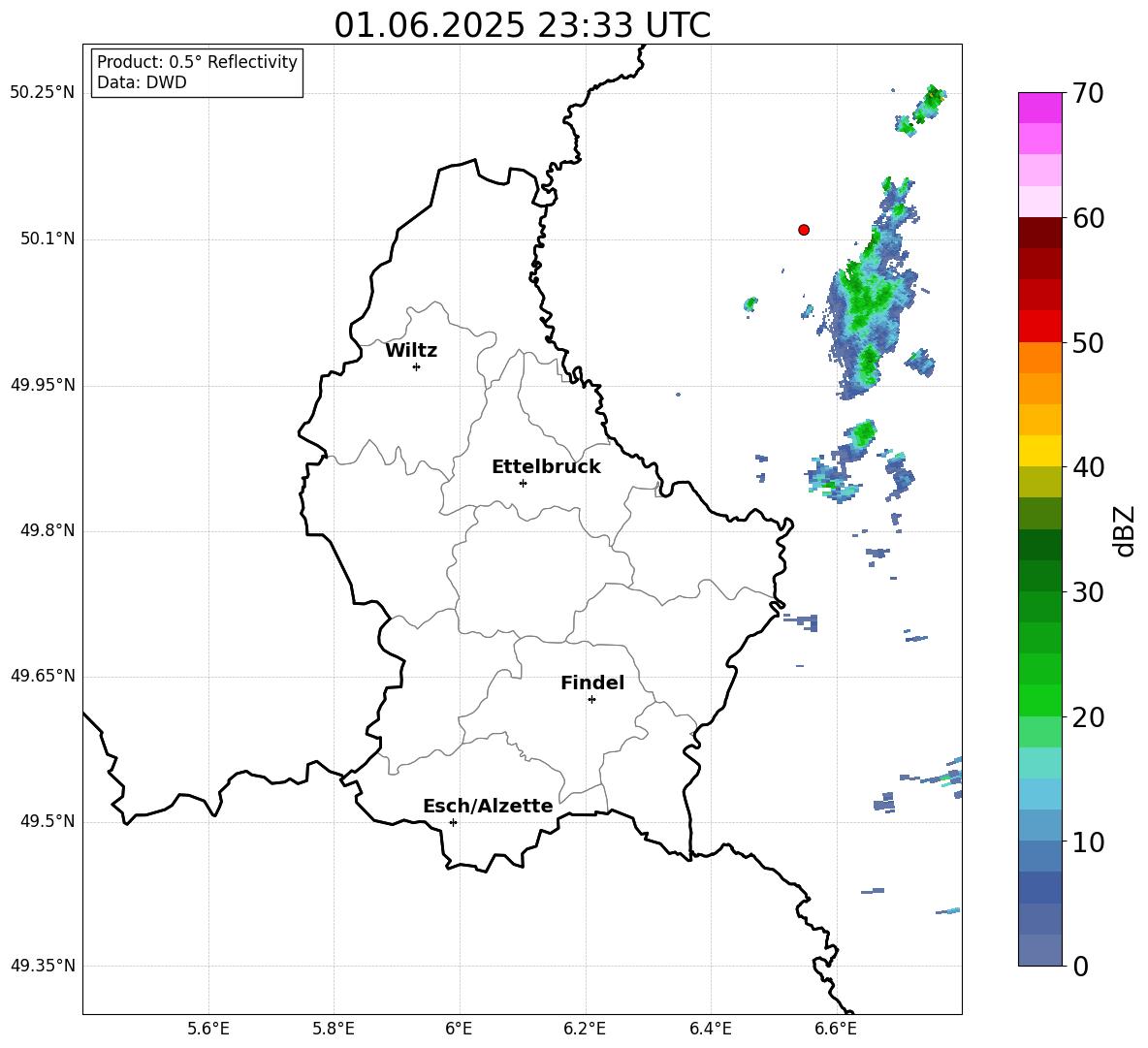
Task: Click the colorbar value 30
Action: pyautogui.click(x=1088, y=592)
